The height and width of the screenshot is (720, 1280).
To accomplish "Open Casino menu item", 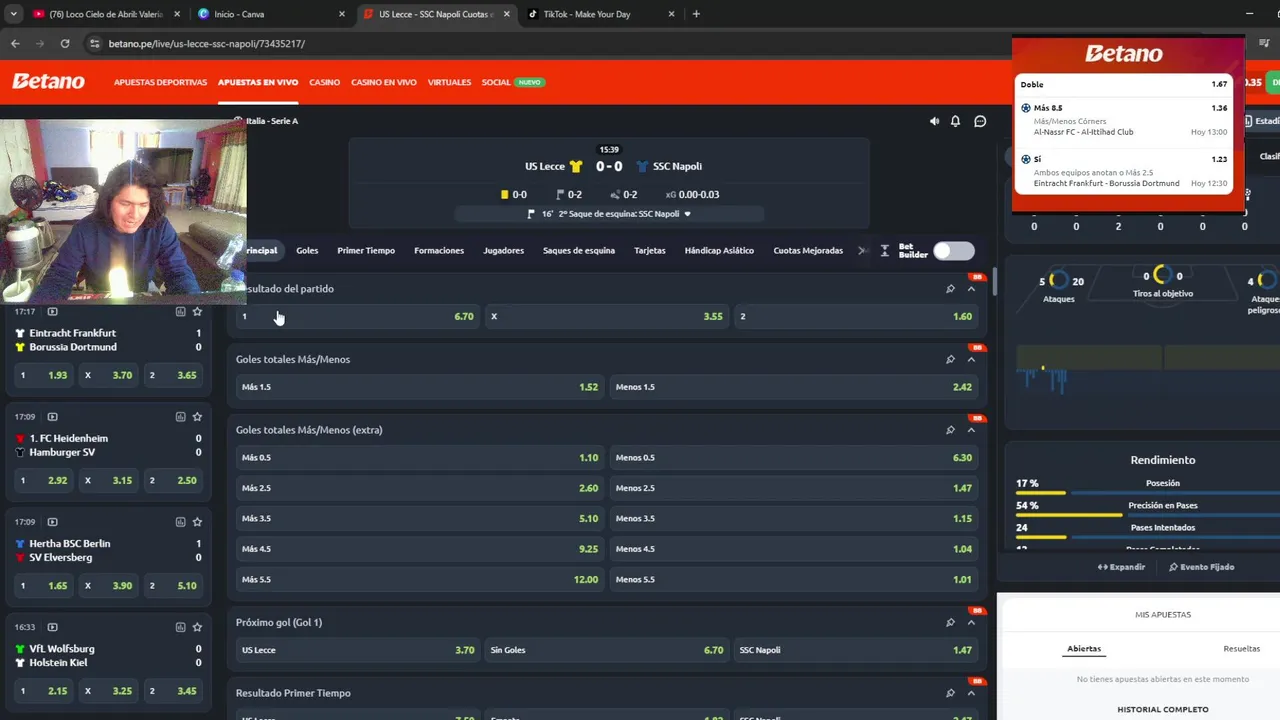I will coord(324,82).
